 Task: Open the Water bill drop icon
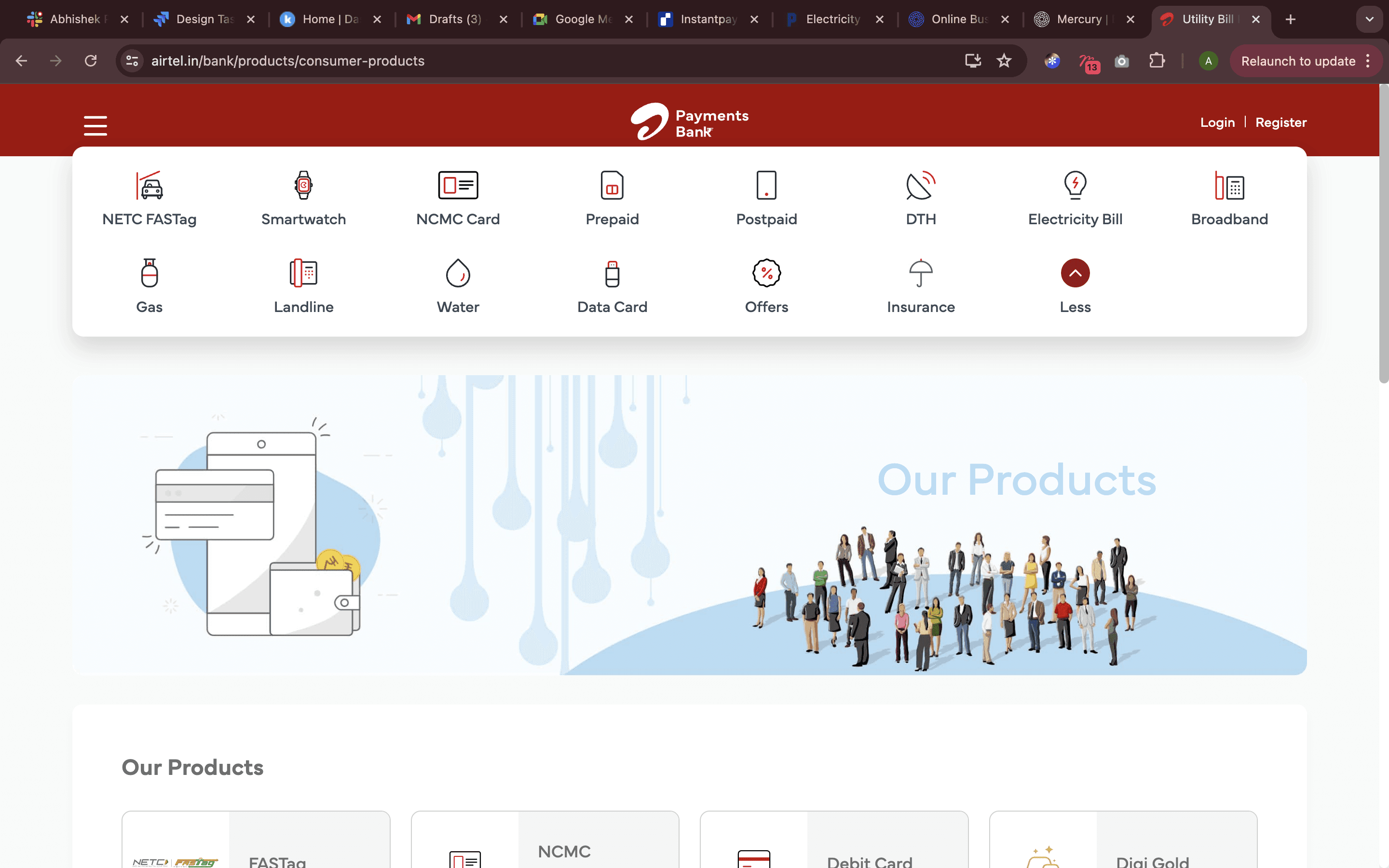(457, 273)
